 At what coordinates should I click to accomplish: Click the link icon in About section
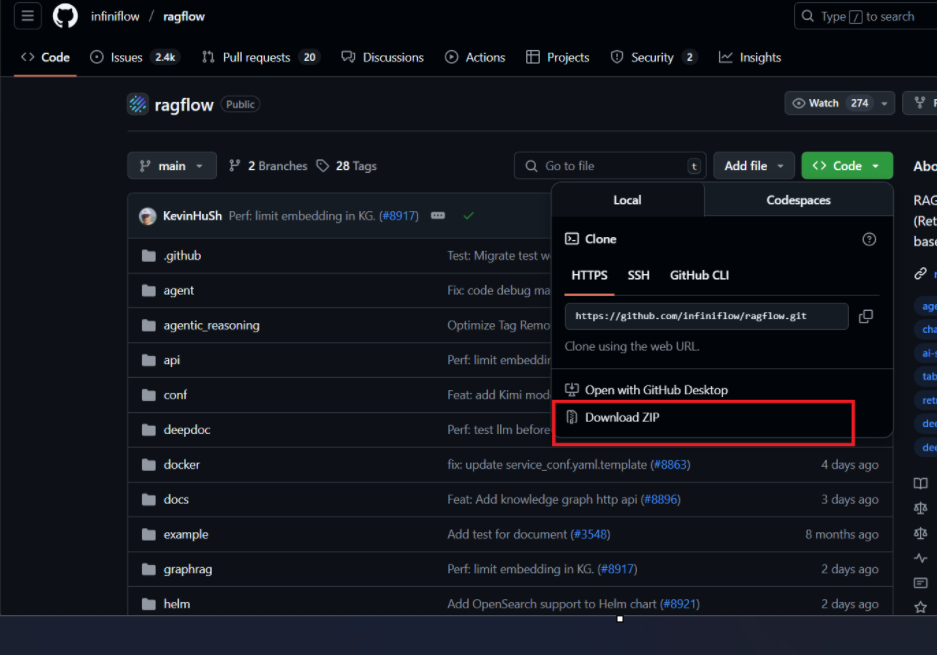(920, 274)
